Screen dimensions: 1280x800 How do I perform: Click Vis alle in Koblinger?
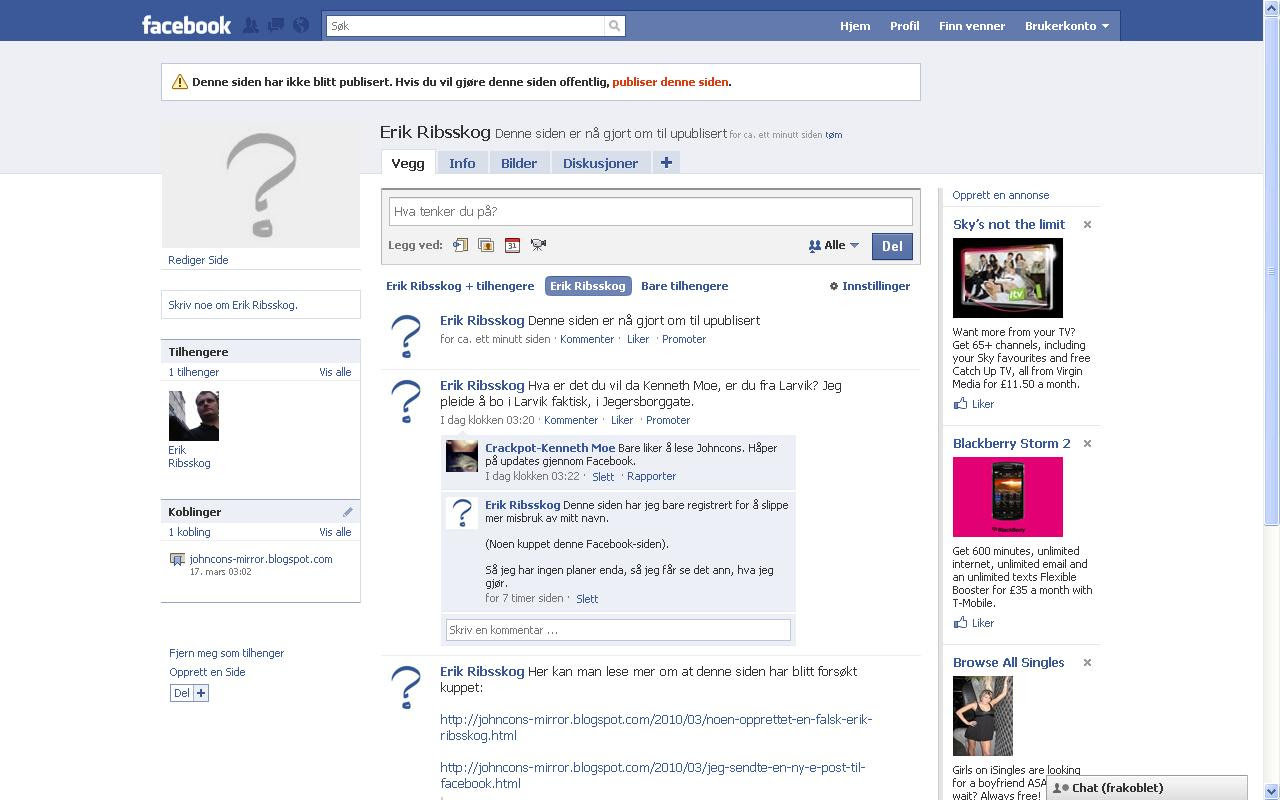[335, 532]
